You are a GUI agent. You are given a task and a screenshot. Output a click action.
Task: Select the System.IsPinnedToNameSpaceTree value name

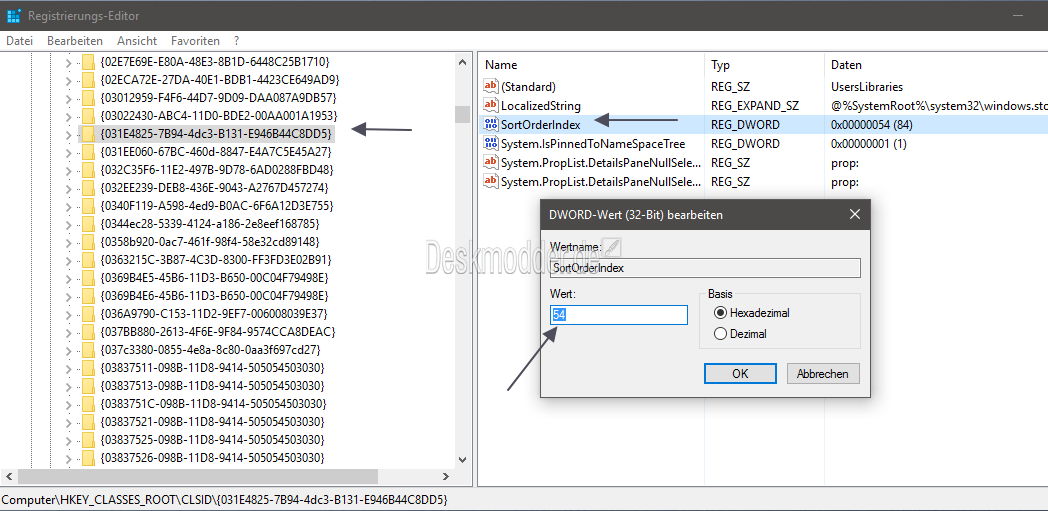click(593, 144)
